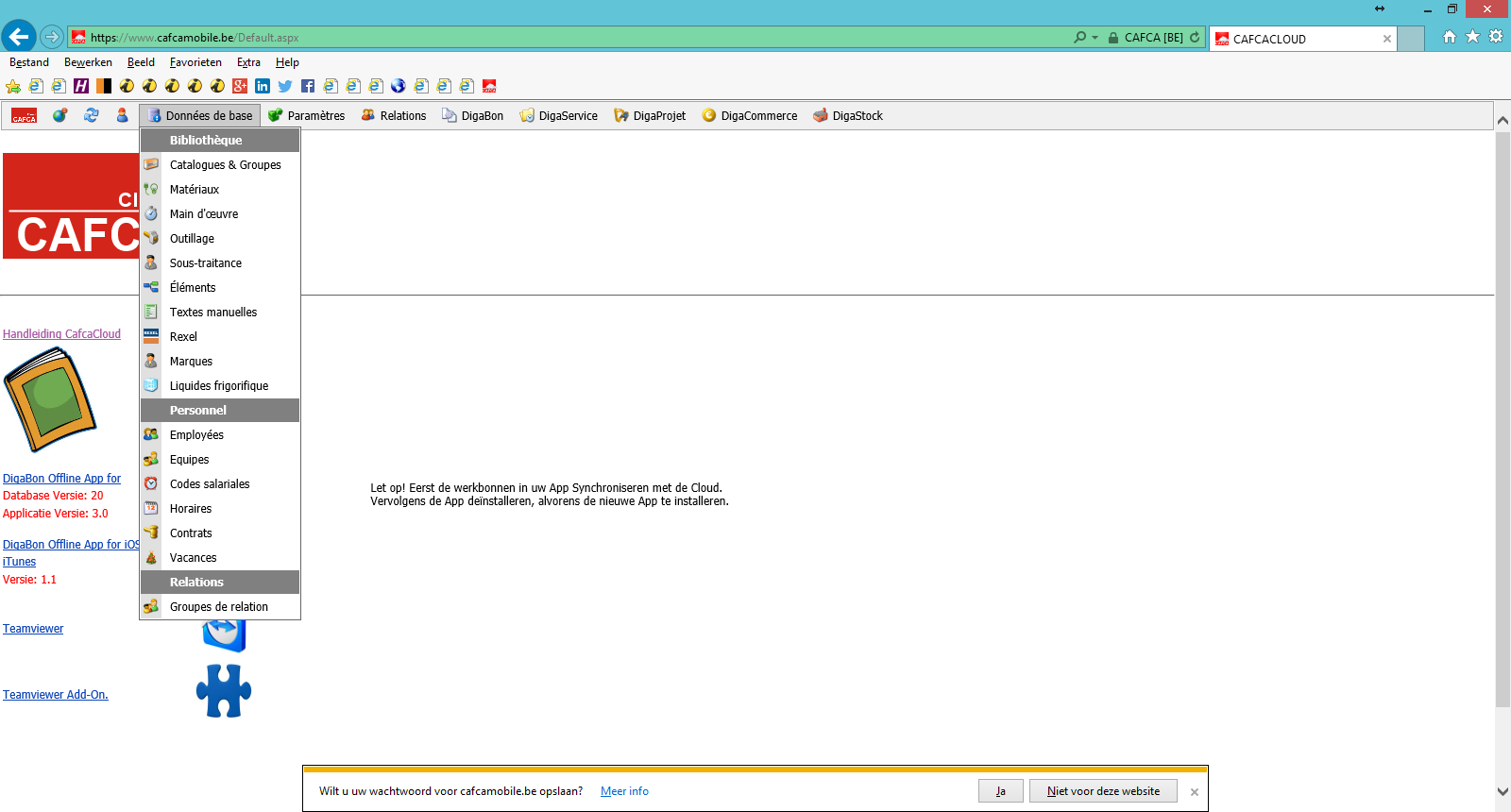Open the Google+ favorites shortcut
1511x812 pixels.
240,86
